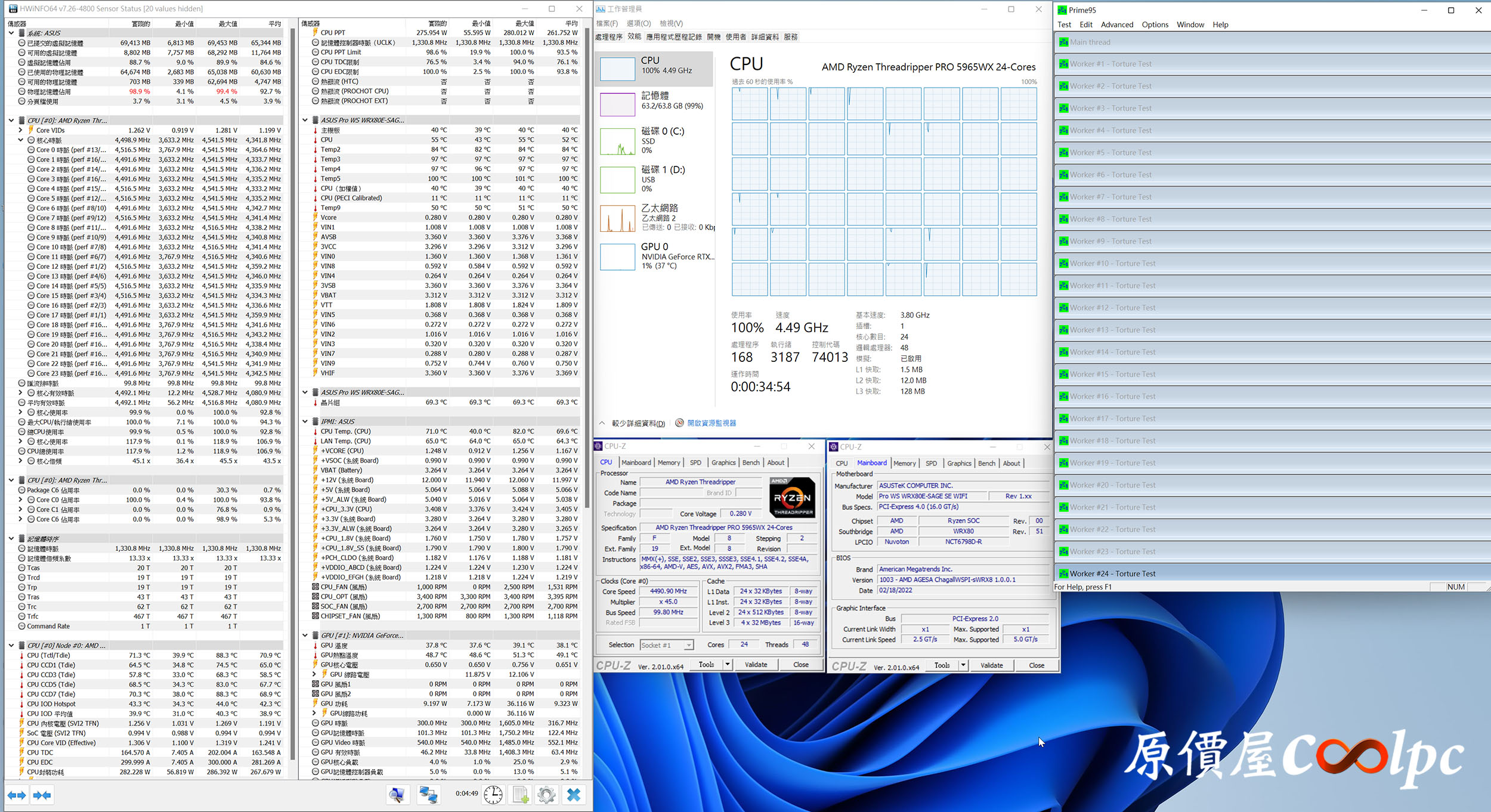
Task: Click the 4490.90 MHz Core Speed field
Action: click(668, 591)
